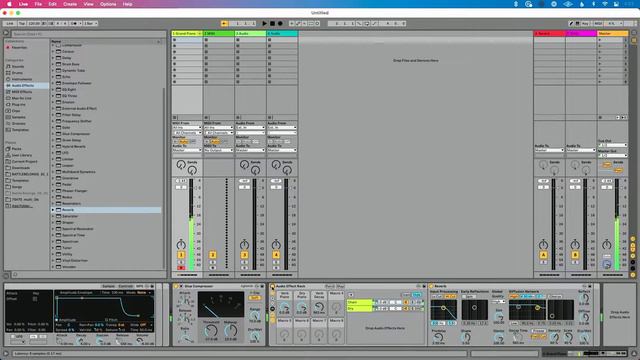
Task: Click the Arrangement Record button
Action: [280, 24]
